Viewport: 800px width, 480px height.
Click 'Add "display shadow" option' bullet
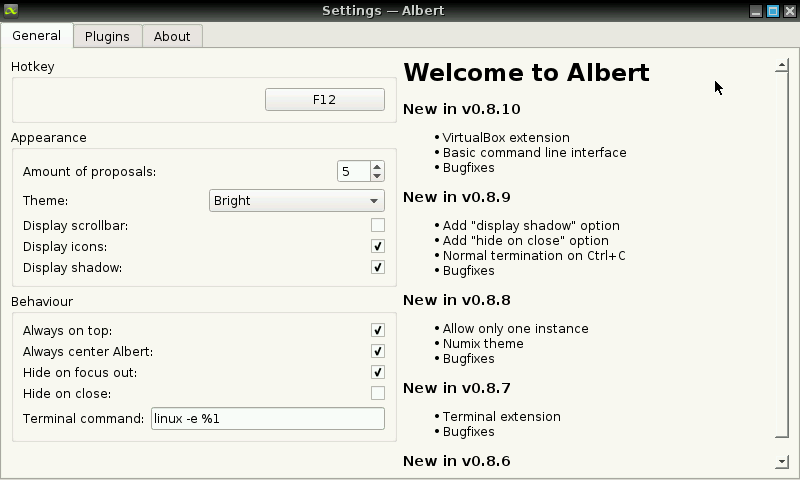pos(531,225)
